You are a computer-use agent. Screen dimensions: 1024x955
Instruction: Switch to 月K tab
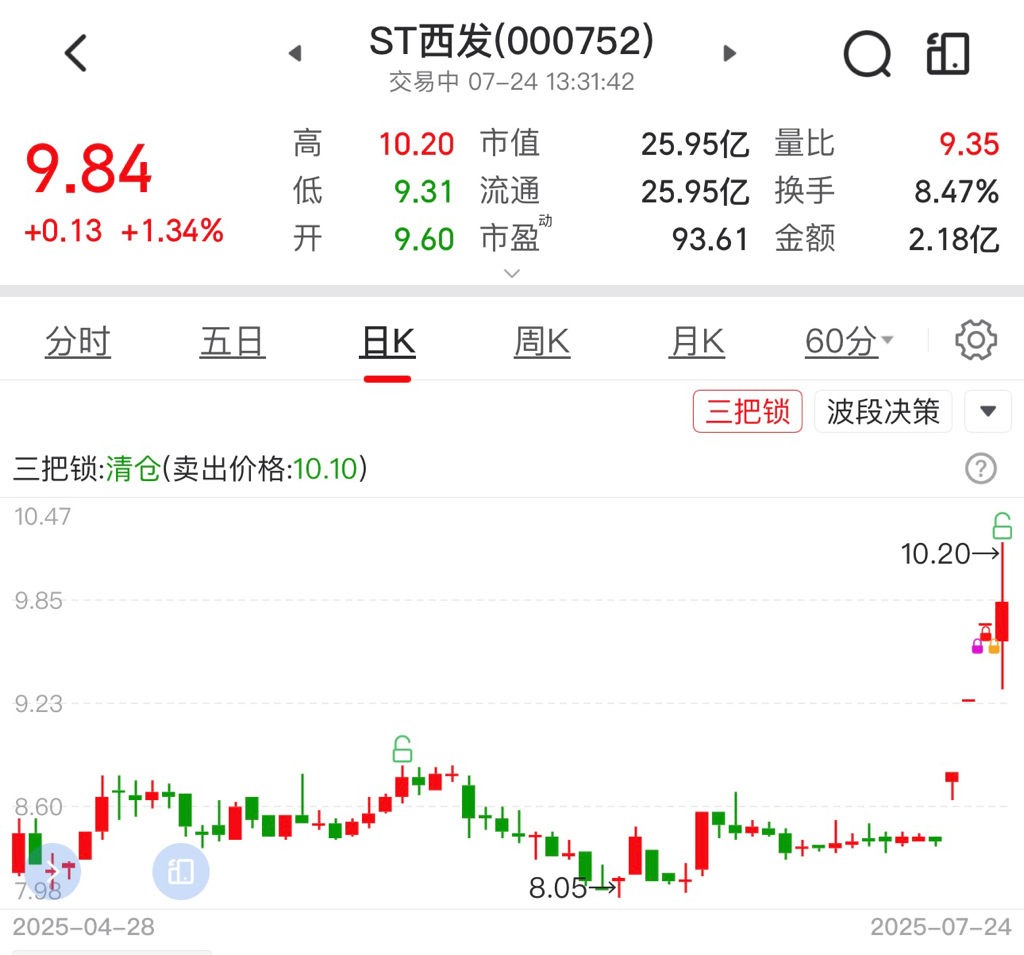point(697,341)
